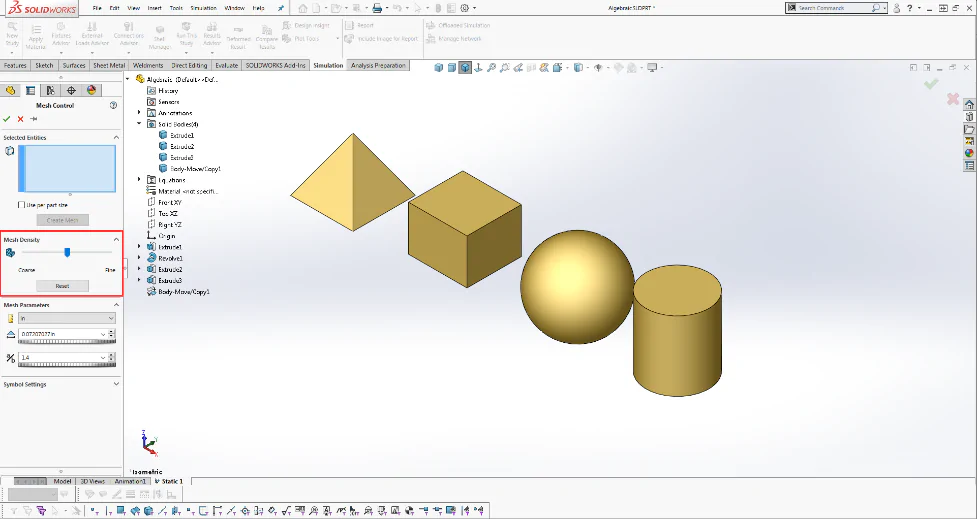
Task: Click the Design Insight ribbon button
Action: tap(306, 26)
